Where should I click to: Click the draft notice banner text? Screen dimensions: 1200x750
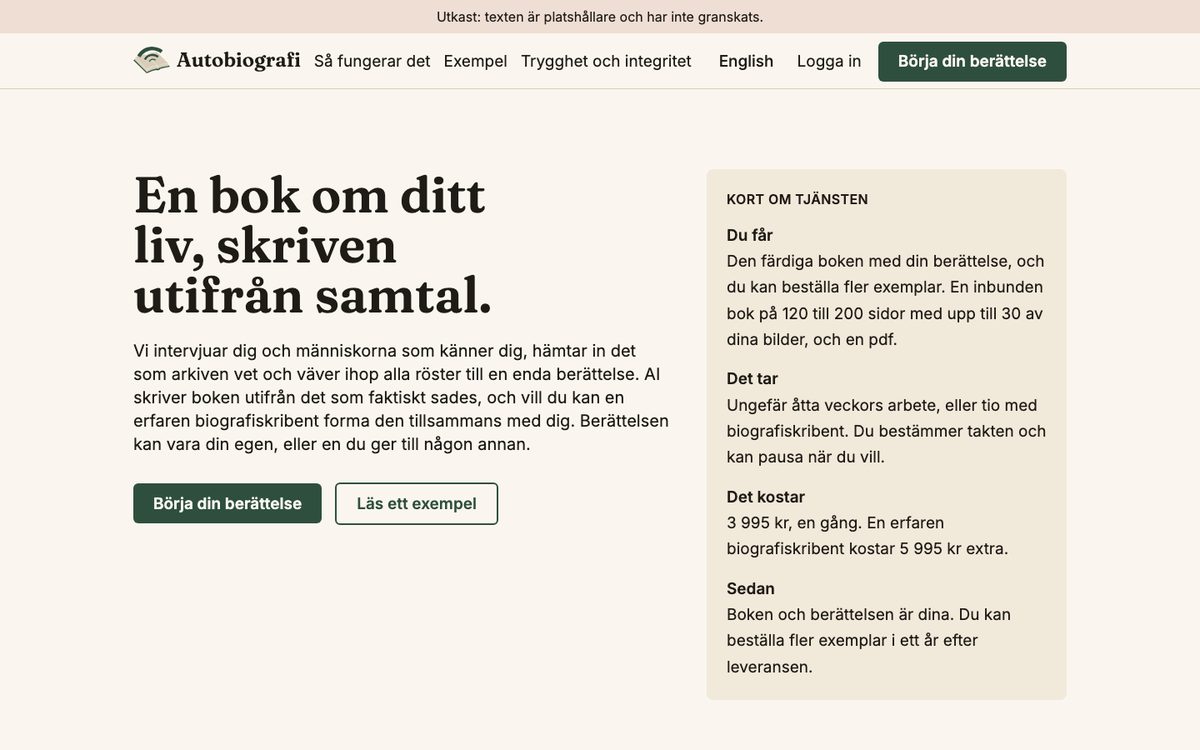click(x=600, y=17)
